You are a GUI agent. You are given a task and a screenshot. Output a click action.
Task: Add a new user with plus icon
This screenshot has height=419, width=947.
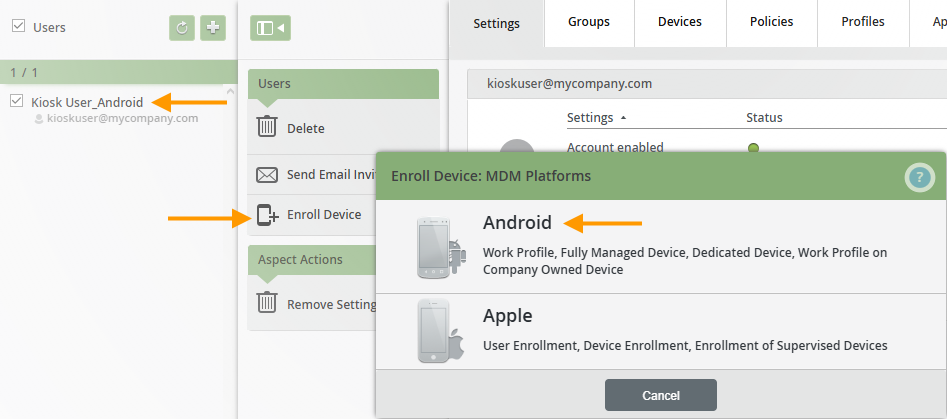[213, 28]
